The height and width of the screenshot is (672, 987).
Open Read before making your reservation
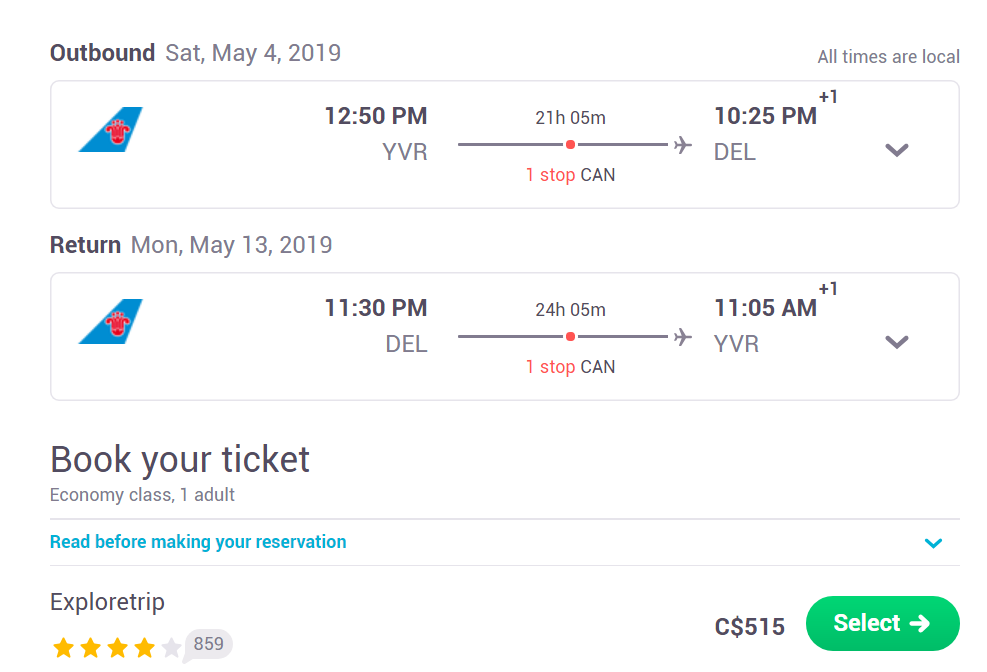[x=198, y=542]
